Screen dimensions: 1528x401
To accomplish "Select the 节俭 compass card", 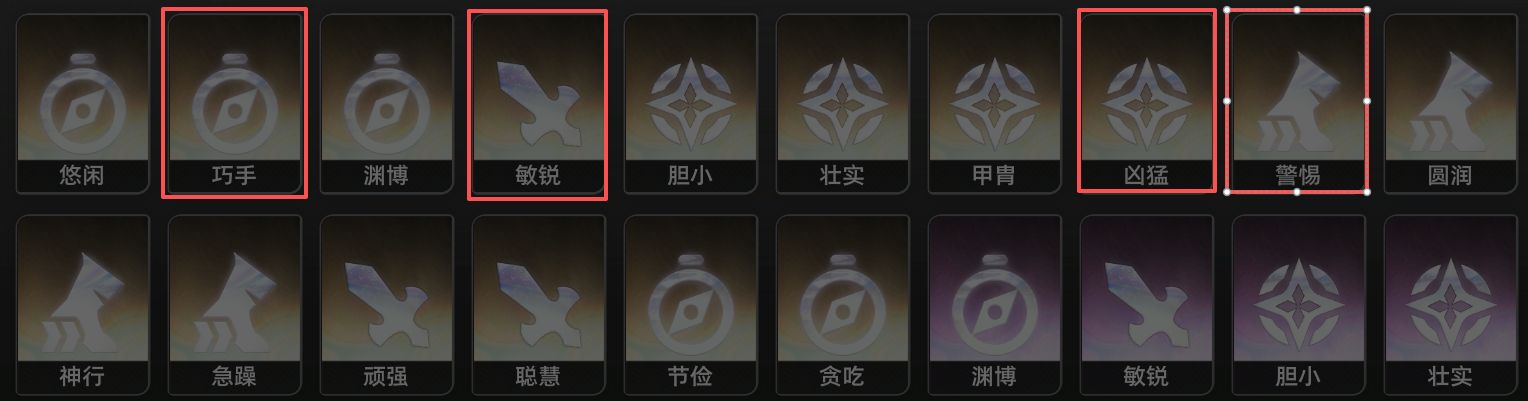I will (690, 304).
